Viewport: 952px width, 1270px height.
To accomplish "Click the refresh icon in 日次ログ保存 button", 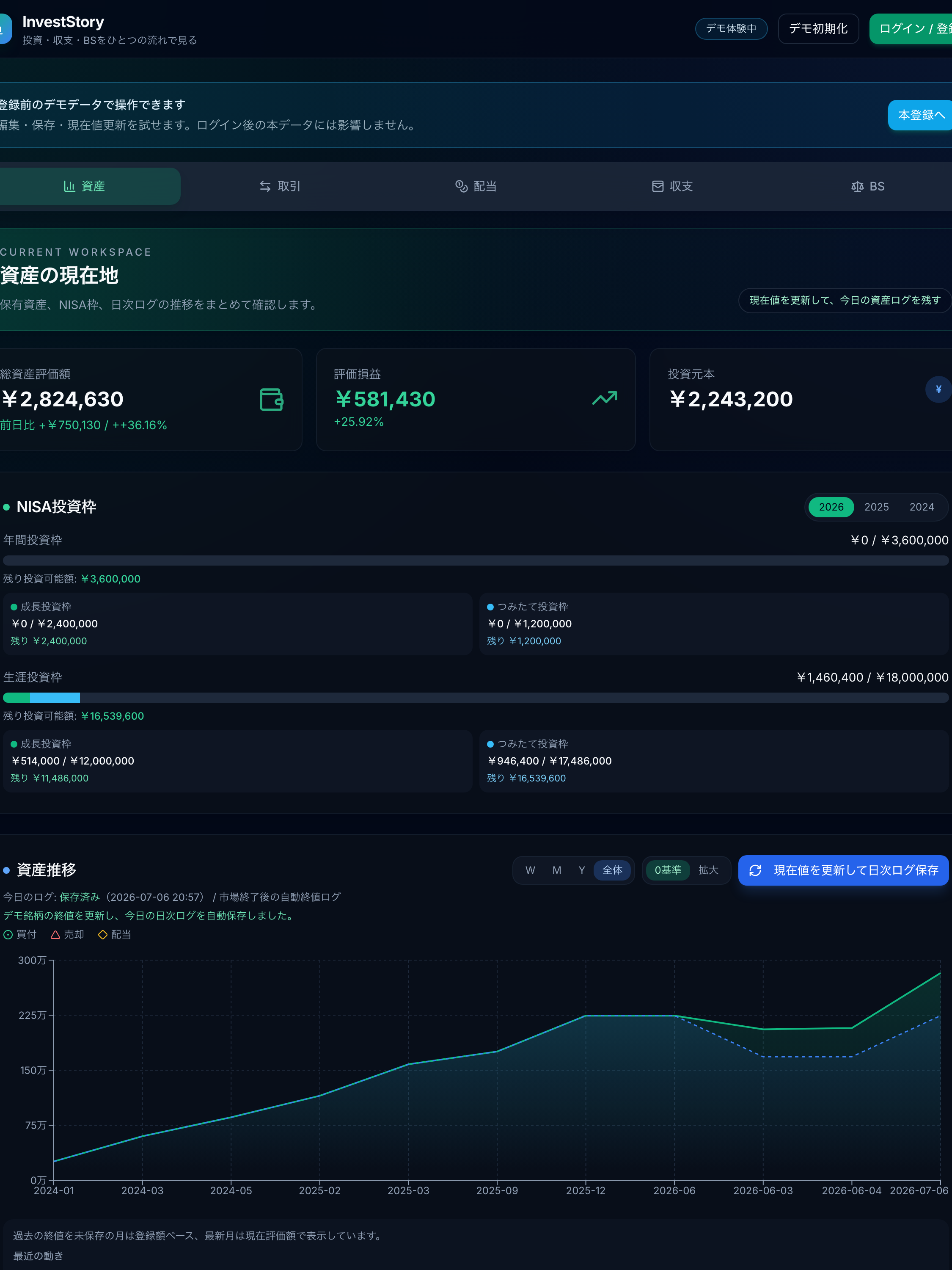I will click(755, 870).
